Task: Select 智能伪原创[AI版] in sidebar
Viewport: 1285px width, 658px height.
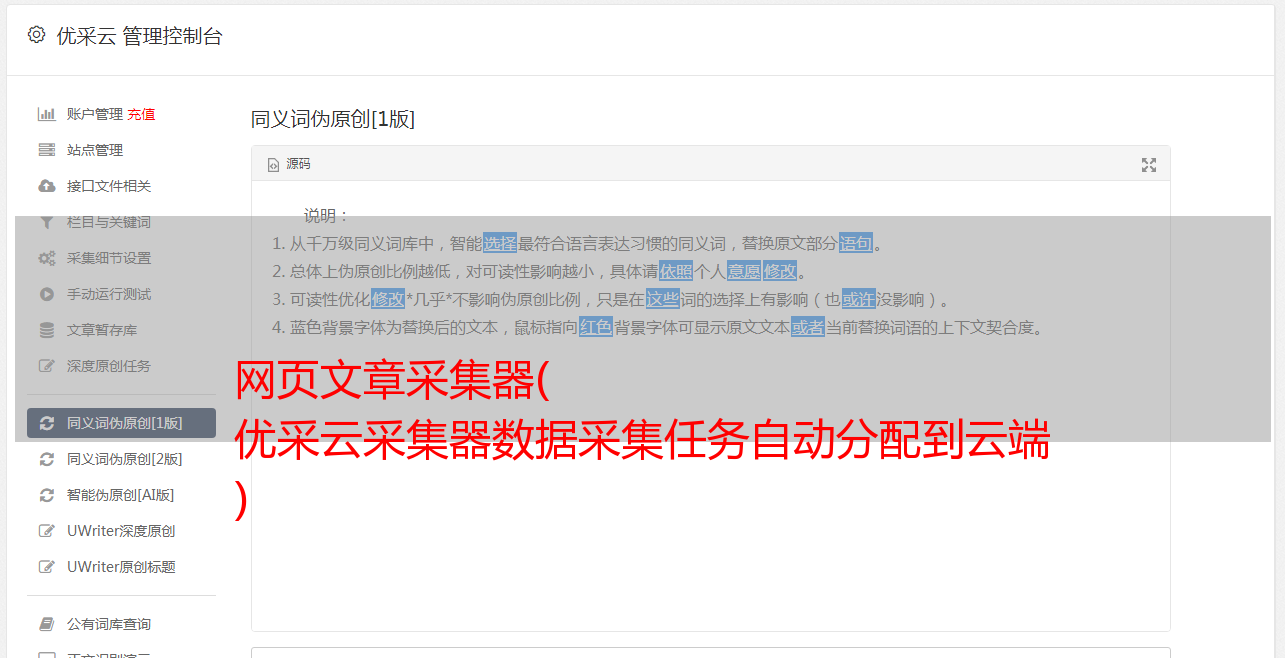Action: click(x=121, y=495)
